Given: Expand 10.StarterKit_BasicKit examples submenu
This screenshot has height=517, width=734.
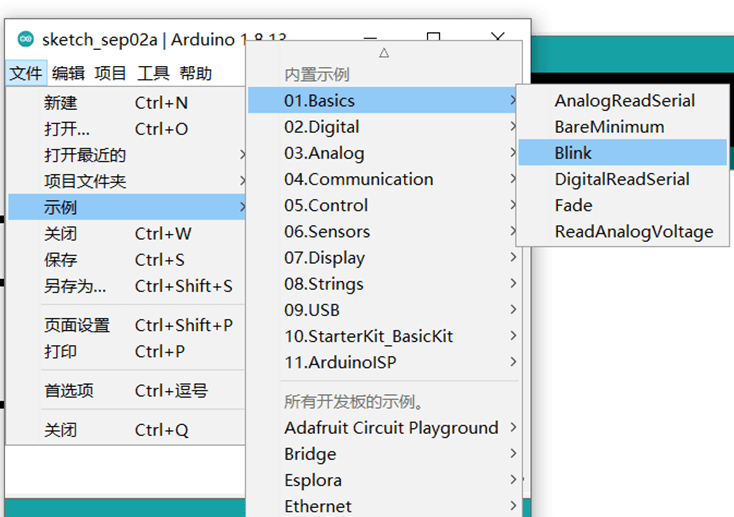Looking at the screenshot, I should tap(383, 336).
